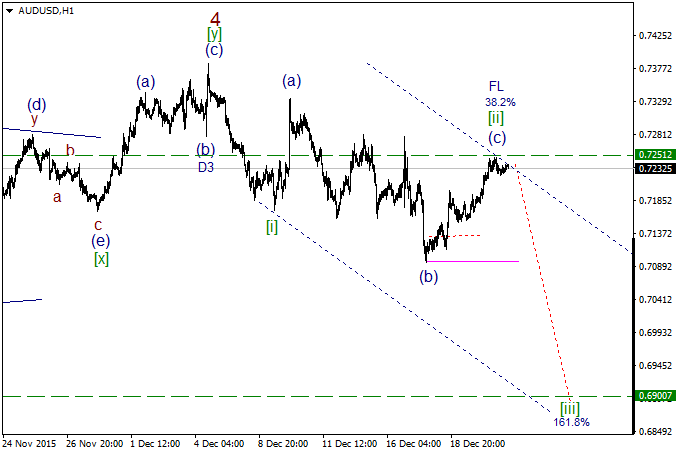Click the 16 Dec 04:00 time label
The height and width of the screenshot is (455, 676).
coord(413,443)
